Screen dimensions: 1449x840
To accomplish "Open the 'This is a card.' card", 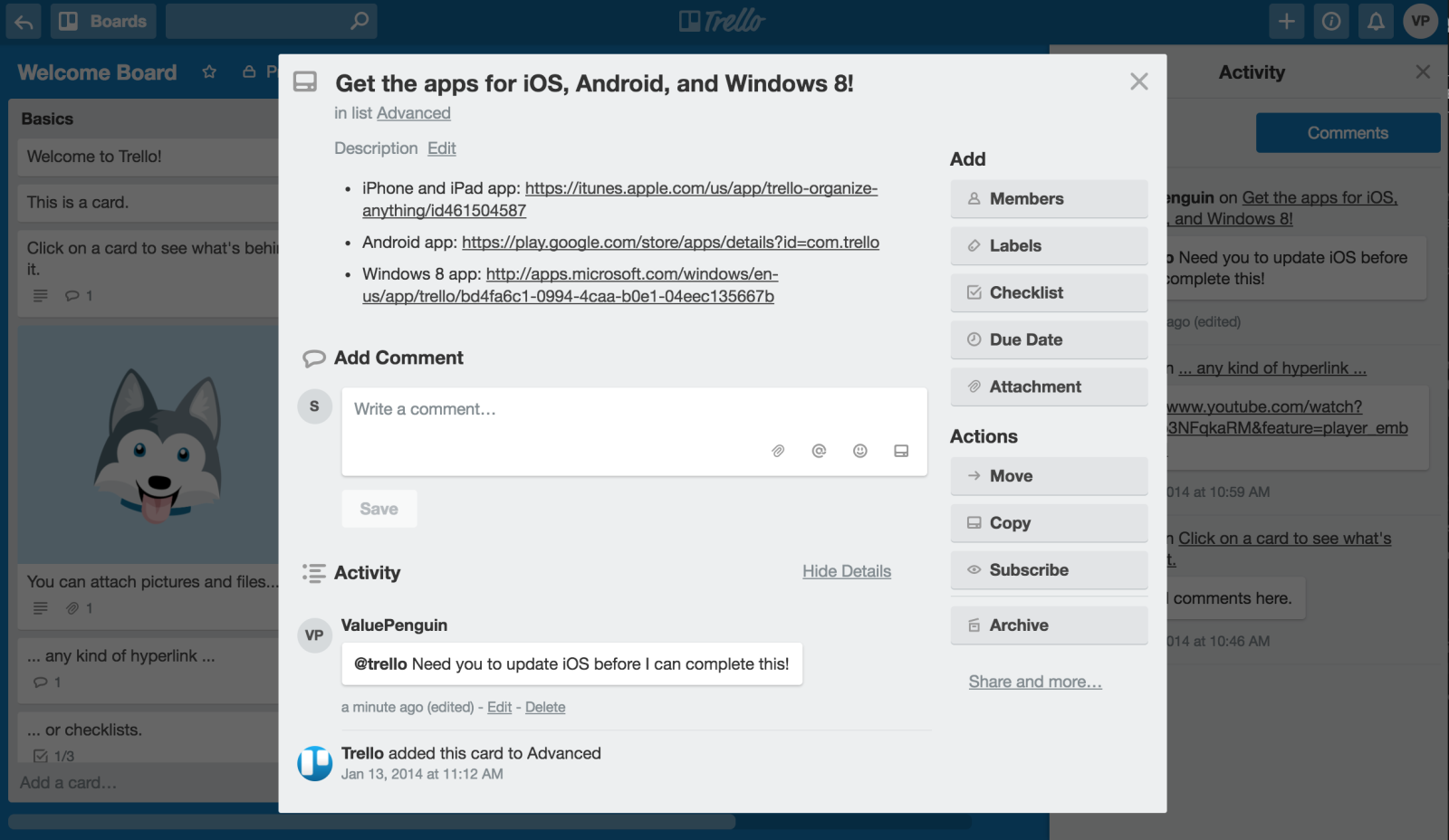I will coord(149,203).
